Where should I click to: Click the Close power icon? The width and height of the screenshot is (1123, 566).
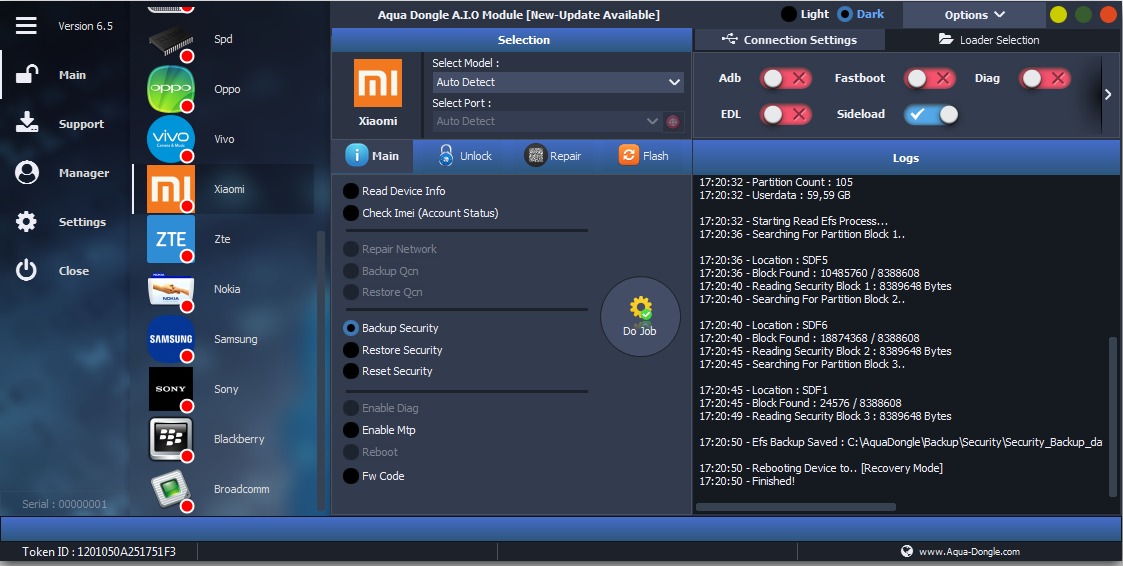[26, 270]
